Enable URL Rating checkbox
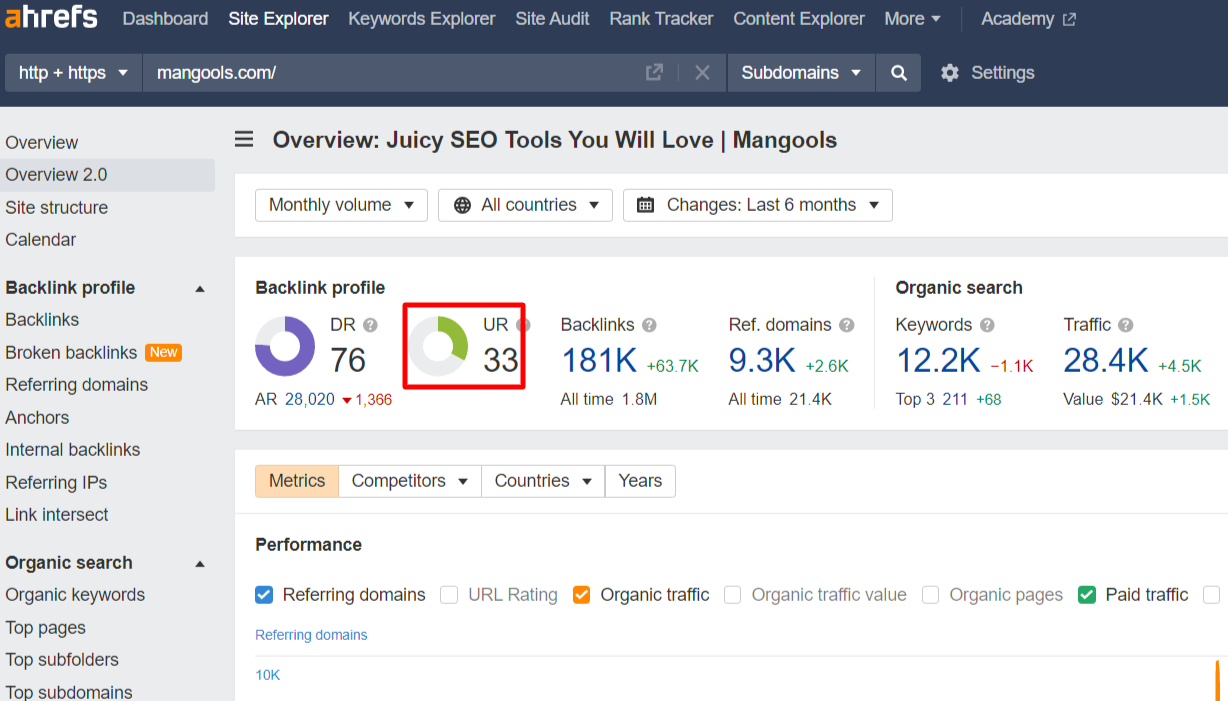Screen dimensions: 1228x701 pos(449,595)
